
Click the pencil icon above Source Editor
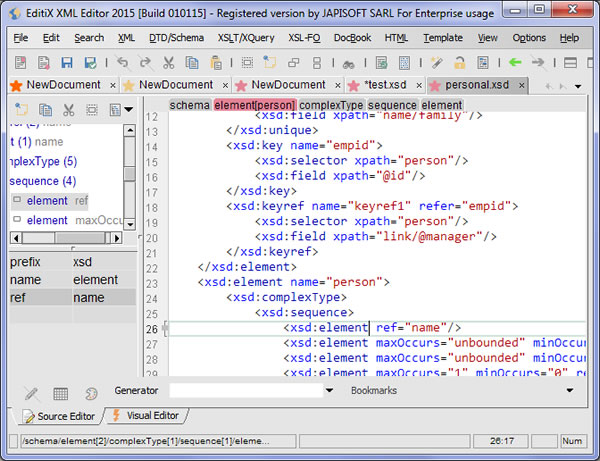click(x=31, y=393)
